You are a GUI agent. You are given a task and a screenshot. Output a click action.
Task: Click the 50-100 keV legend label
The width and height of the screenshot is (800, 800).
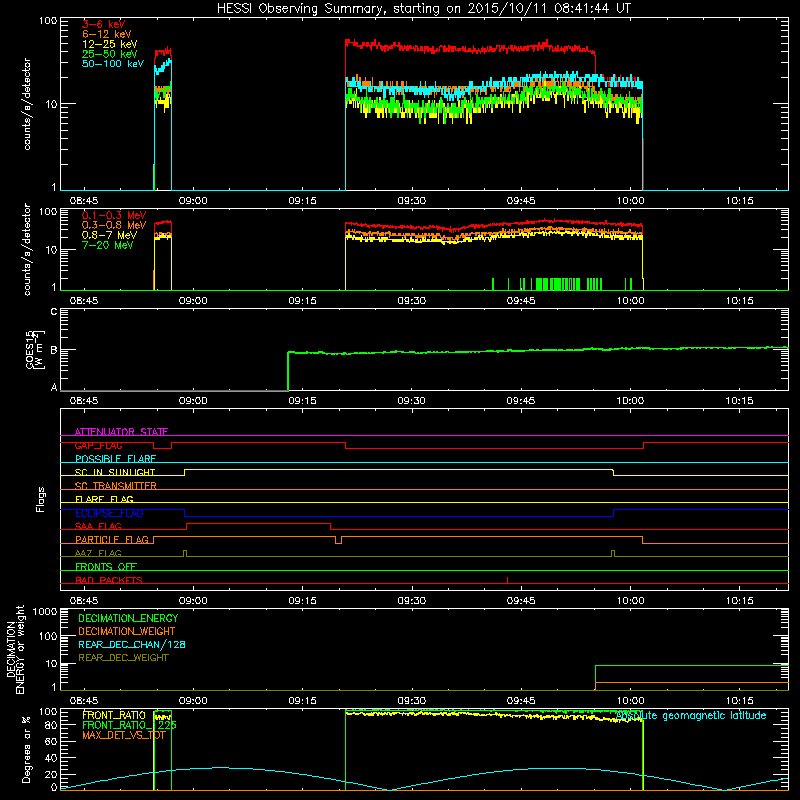pos(113,64)
